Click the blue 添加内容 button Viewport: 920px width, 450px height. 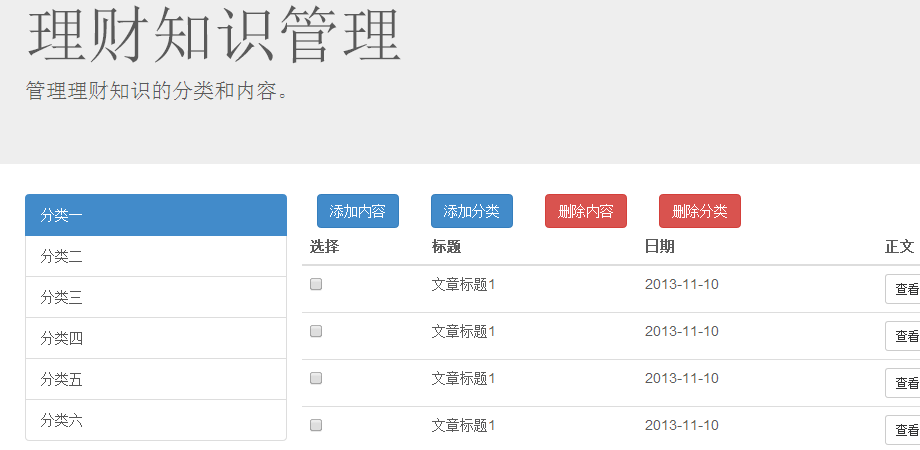coord(358,211)
